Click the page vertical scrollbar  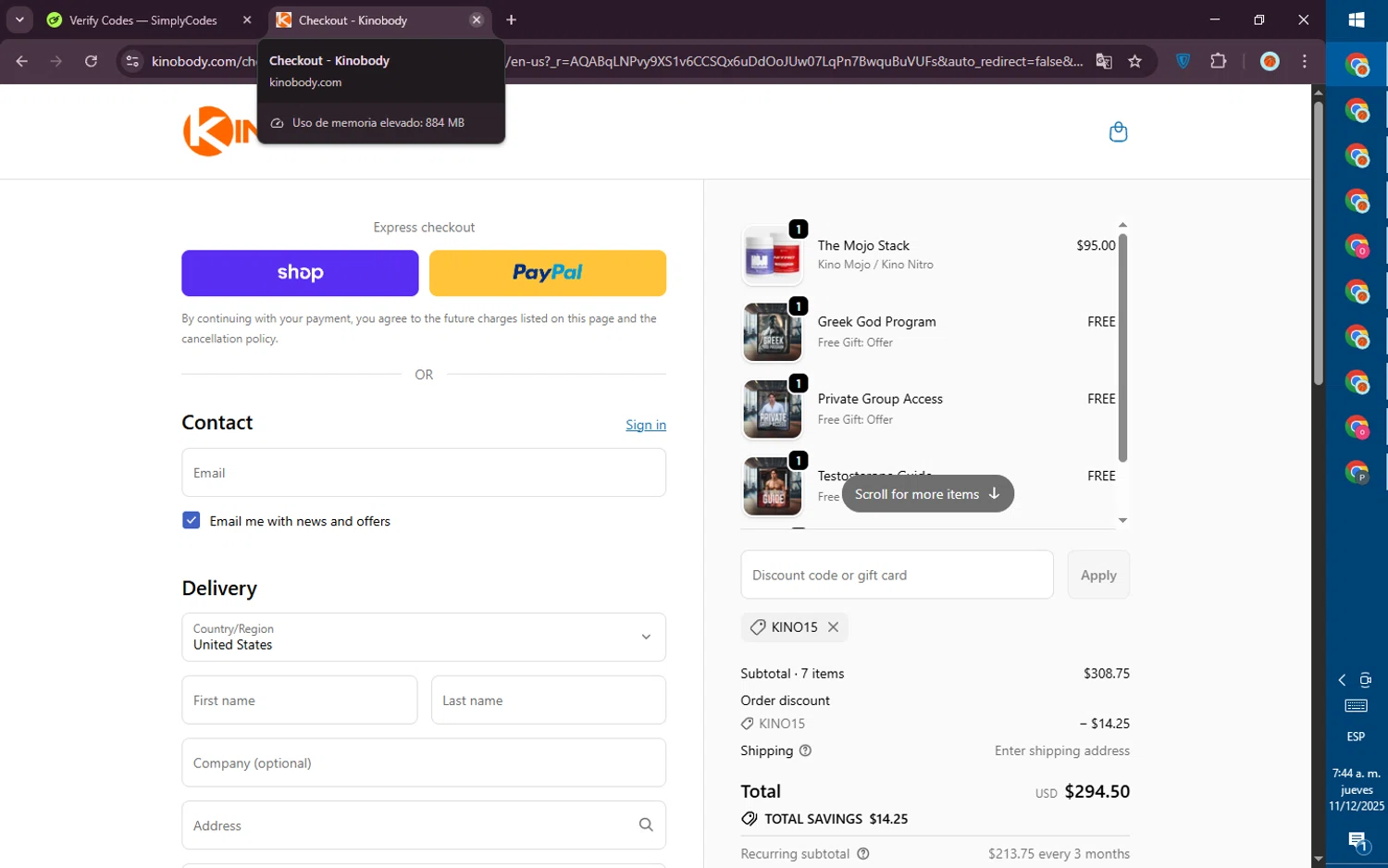1319,243
